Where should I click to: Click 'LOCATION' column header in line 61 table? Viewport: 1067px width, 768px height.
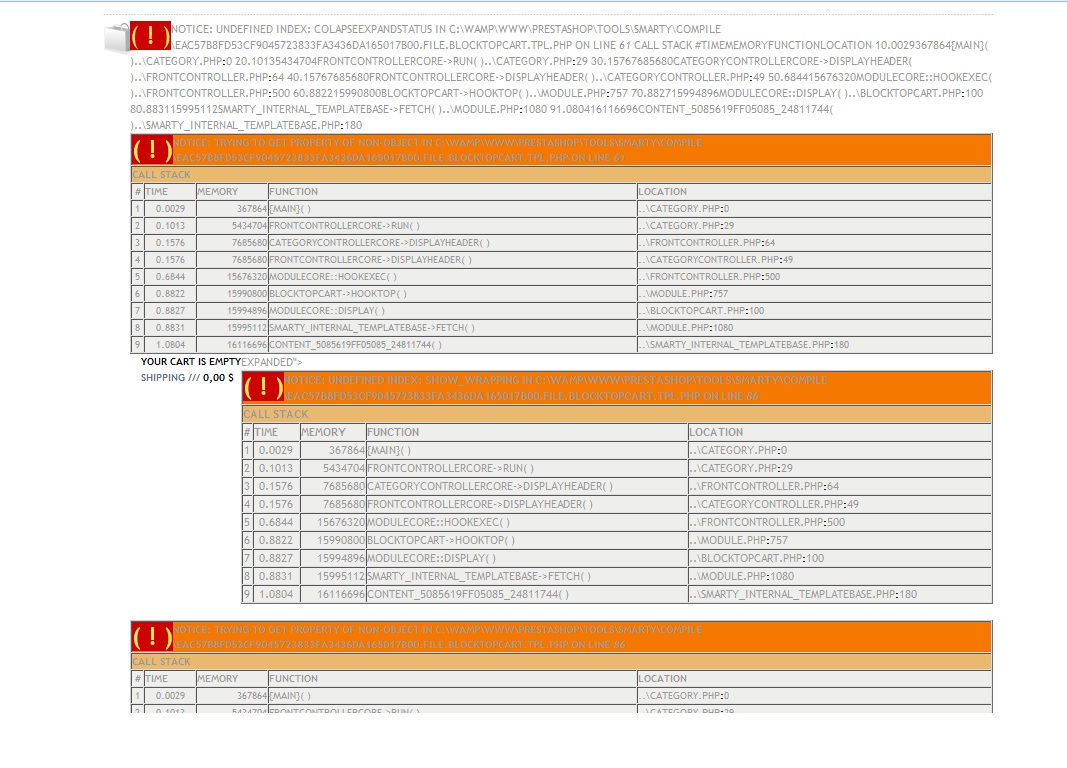pyautogui.click(x=663, y=192)
